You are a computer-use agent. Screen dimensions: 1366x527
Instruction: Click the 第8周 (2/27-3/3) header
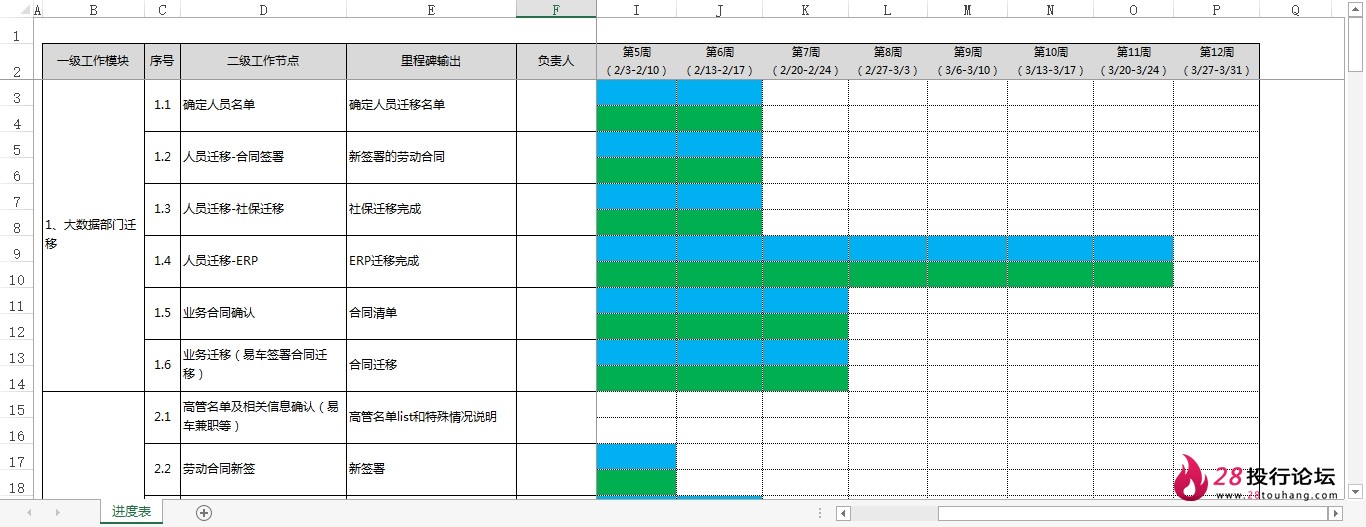tap(887, 61)
